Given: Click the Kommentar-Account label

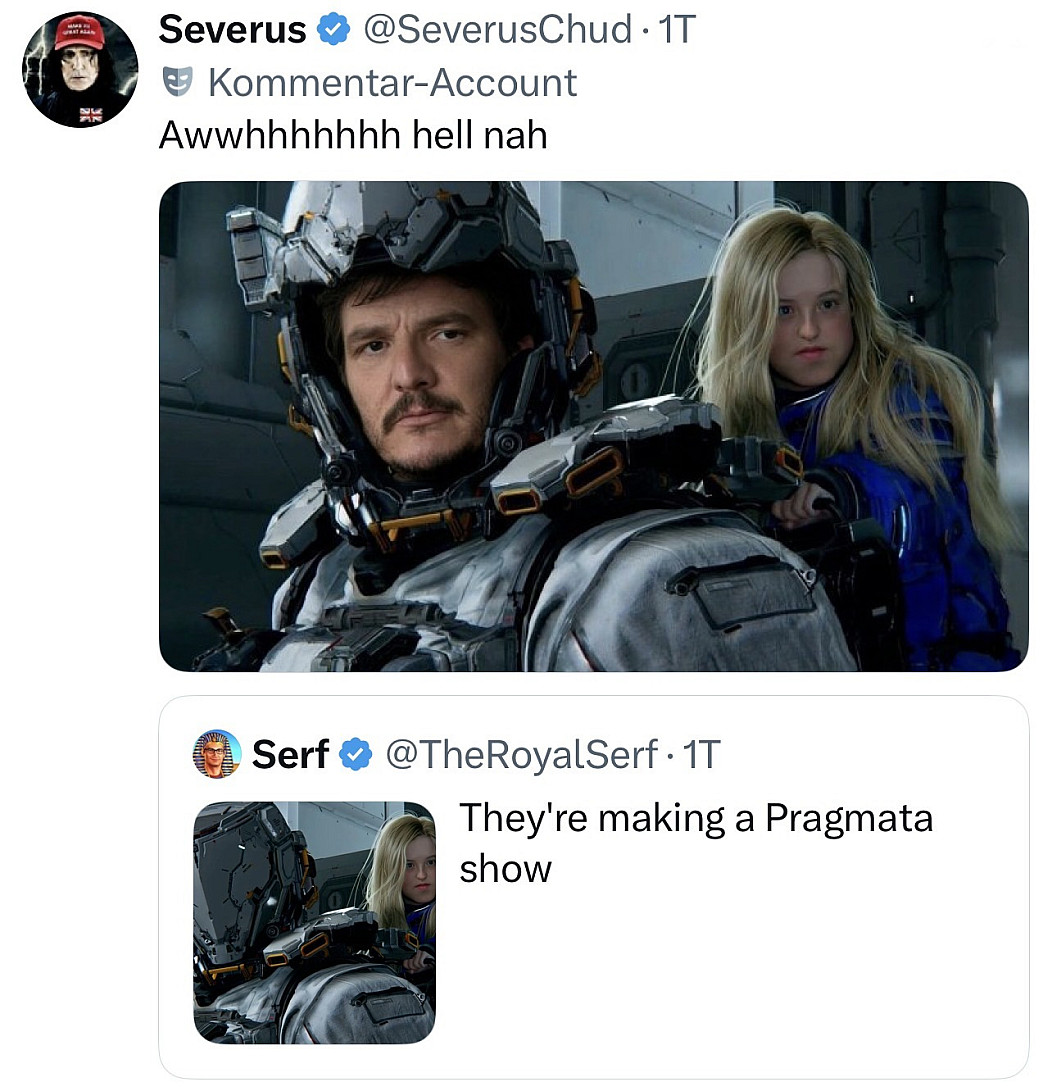Looking at the screenshot, I should point(392,82).
